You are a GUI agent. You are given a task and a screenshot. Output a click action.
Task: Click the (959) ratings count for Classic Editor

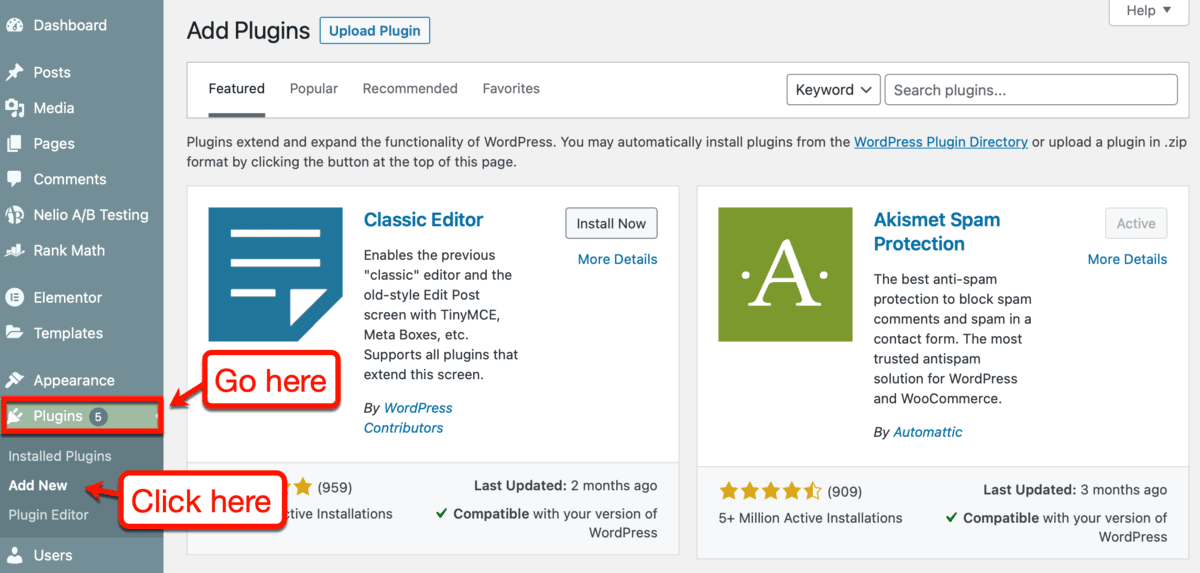pyautogui.click(x=335, y=487)
